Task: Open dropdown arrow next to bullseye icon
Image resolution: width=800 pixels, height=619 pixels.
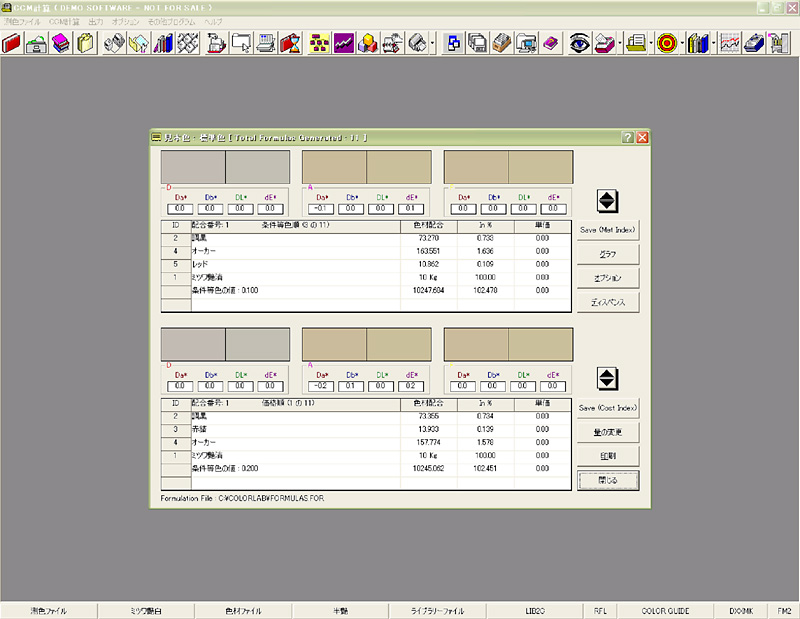Action: 681,43
